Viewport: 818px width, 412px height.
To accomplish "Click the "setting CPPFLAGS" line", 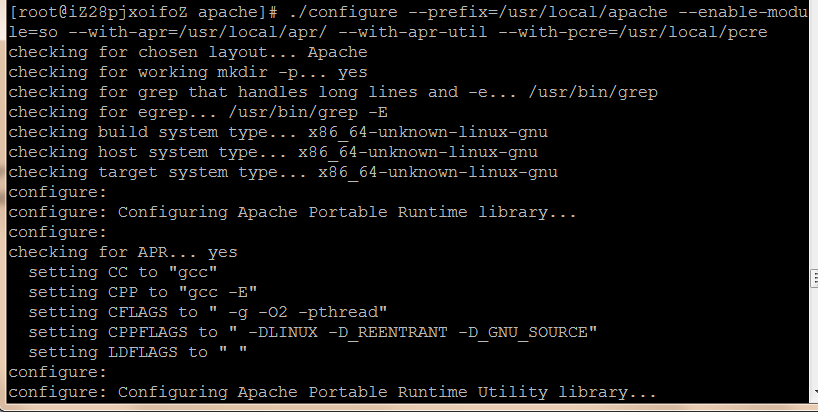I will point(312,331).
